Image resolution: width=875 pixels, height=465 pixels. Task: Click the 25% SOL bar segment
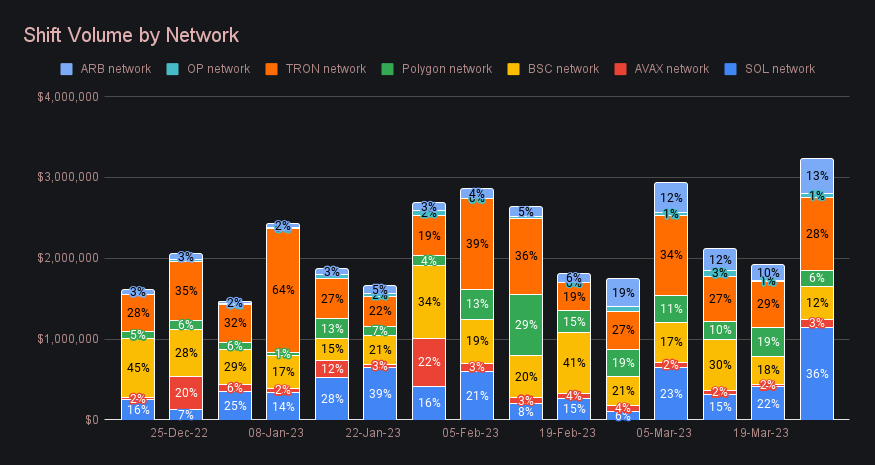235,405
